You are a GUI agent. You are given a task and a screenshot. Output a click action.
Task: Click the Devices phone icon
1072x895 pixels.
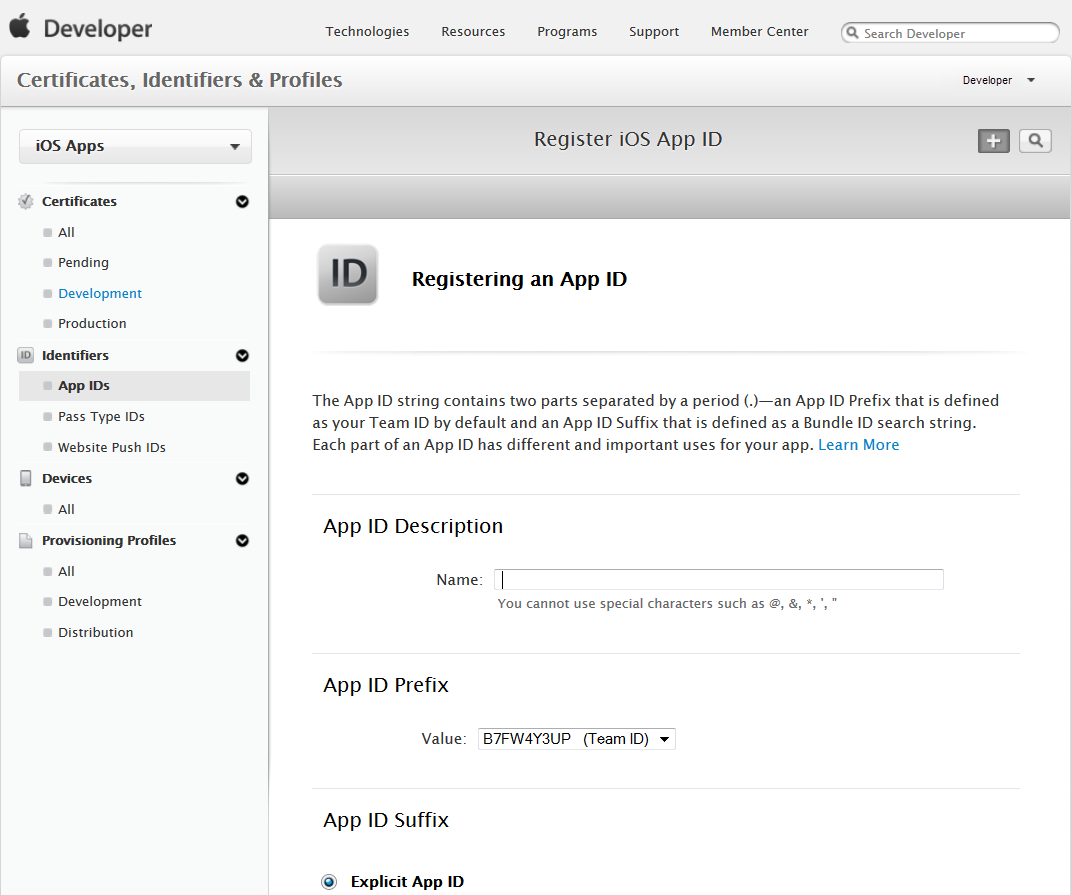[x=25, y=478]
